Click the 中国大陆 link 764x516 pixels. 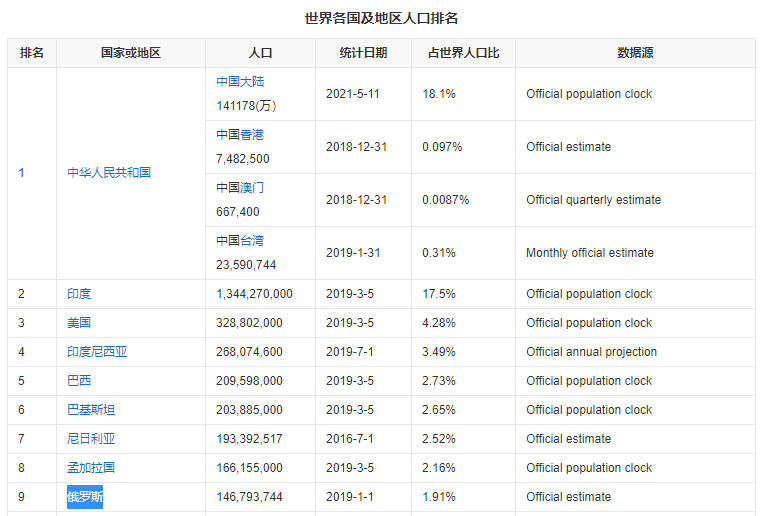240,82
